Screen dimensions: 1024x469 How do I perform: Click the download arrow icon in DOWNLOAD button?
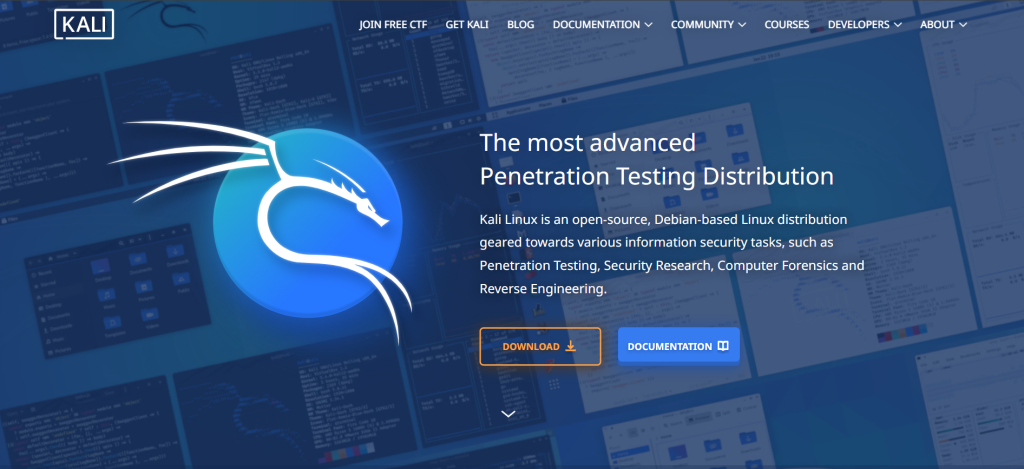(570, 346)
